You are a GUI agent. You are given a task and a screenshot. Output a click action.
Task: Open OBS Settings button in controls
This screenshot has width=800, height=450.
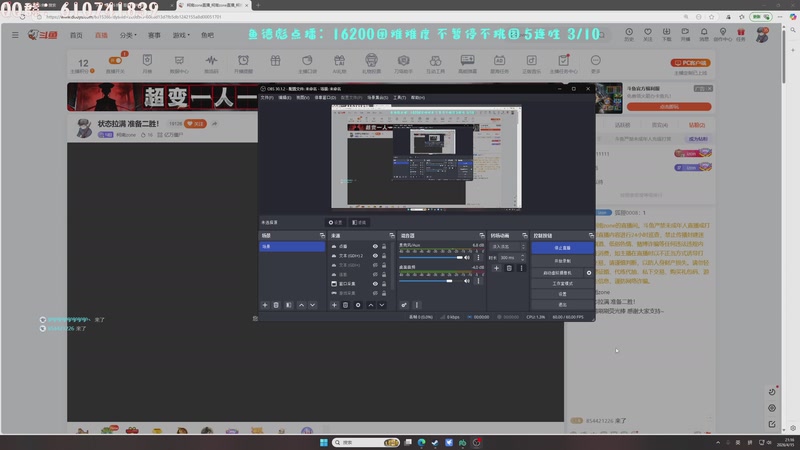coord(562,294)
